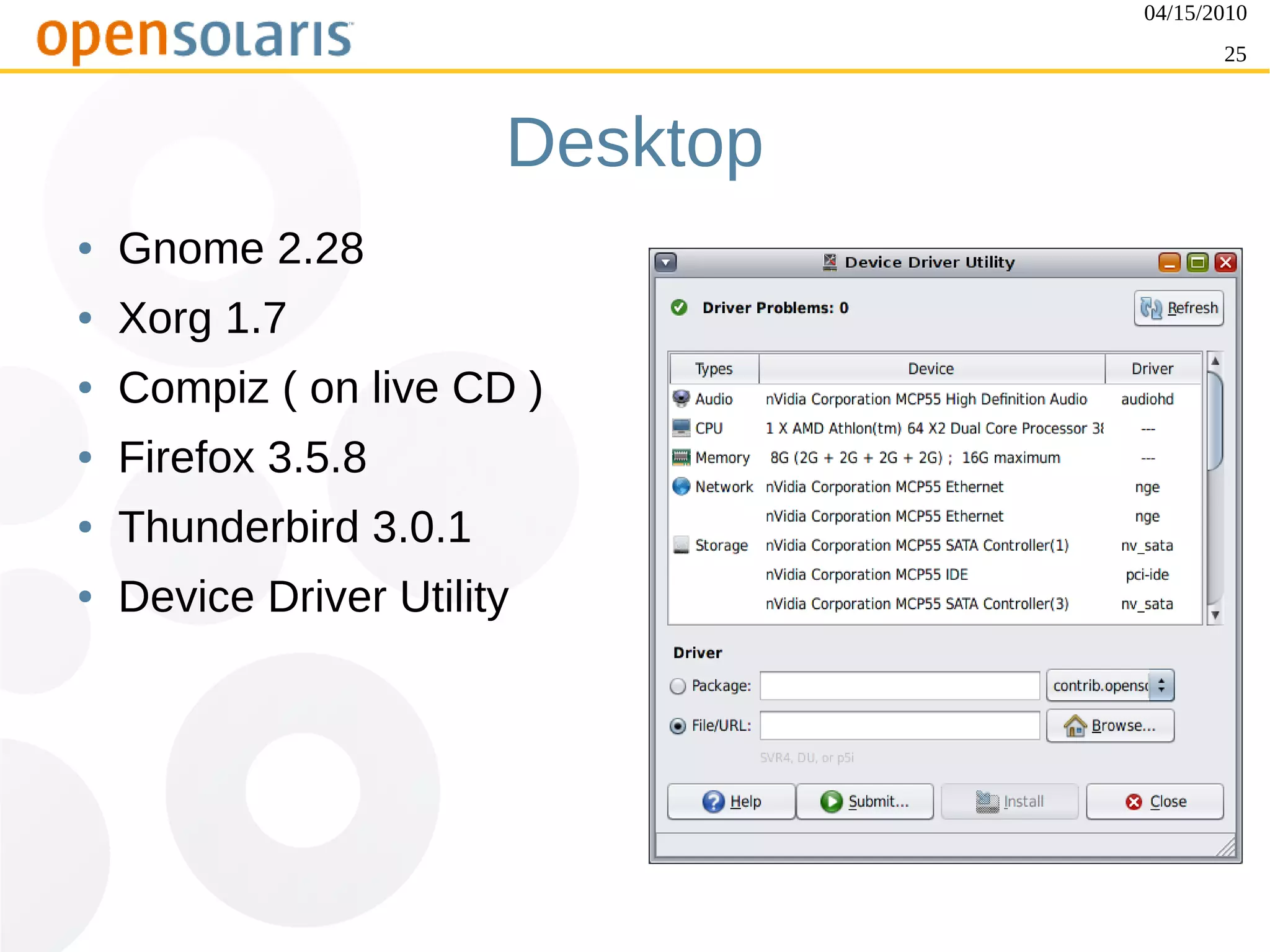Open the contrib.opensolaris repository dropdown
Screen dimensions: 1270x952
click(x=1110, y=686)
